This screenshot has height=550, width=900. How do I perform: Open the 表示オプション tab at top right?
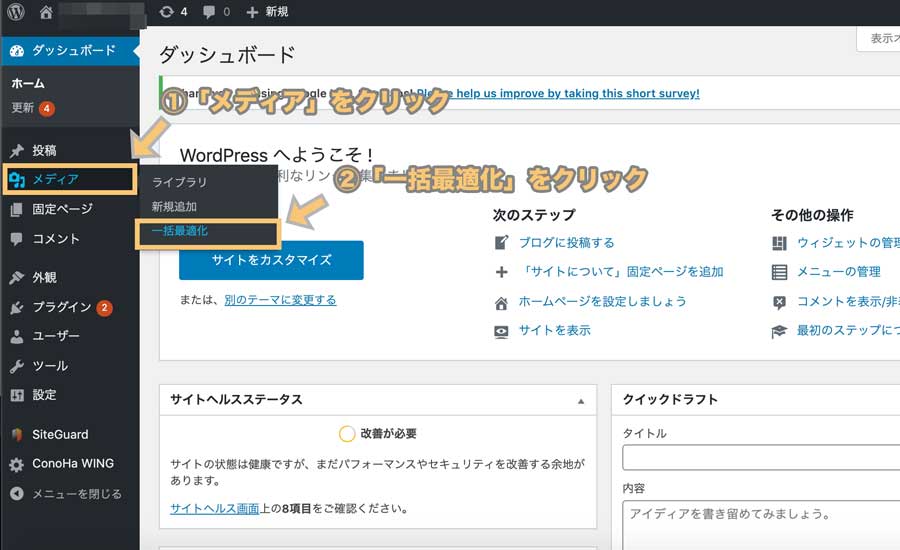point(879,38)
